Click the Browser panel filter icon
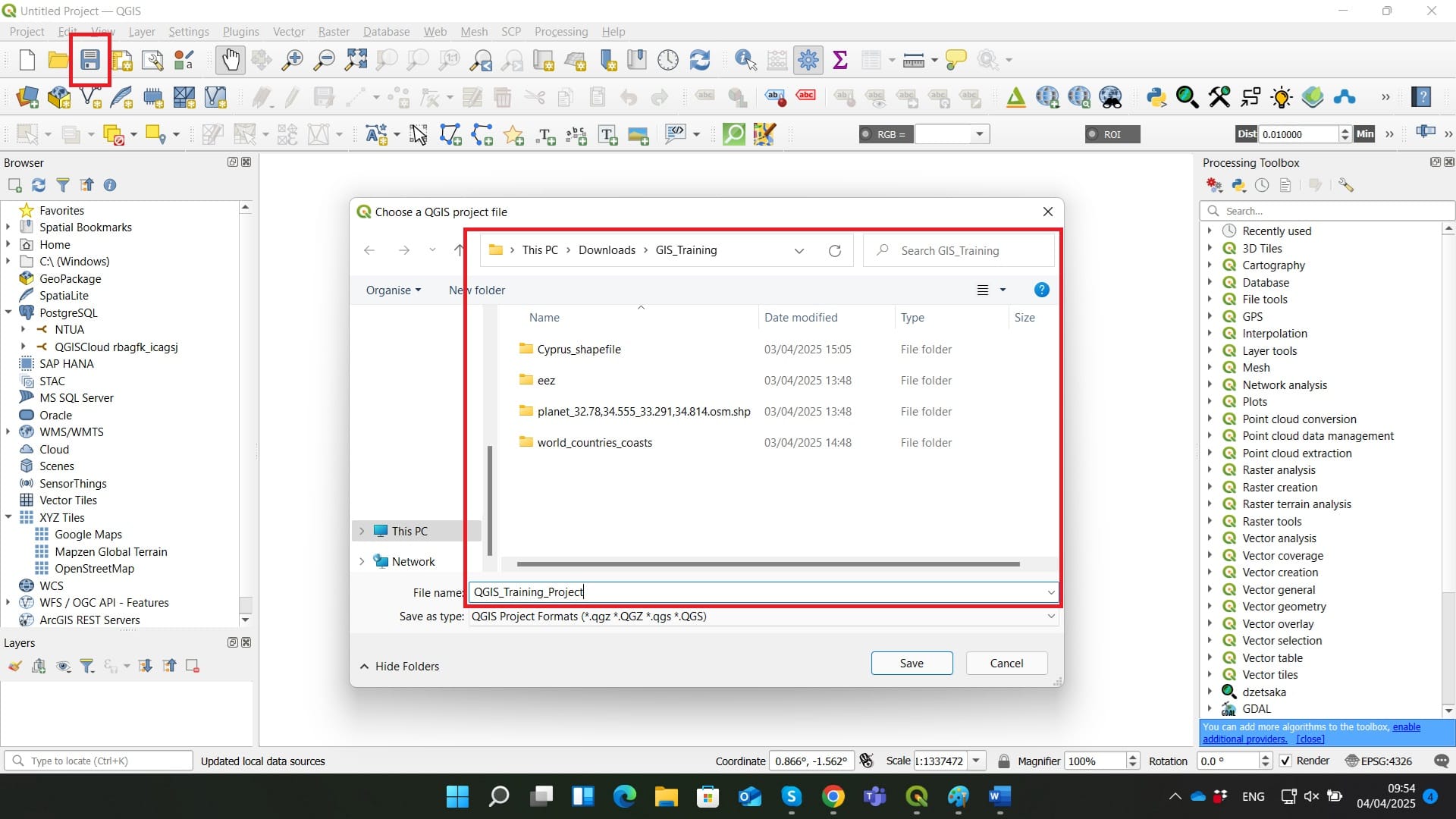This screenshot has width=1456, height=819. 63,185
